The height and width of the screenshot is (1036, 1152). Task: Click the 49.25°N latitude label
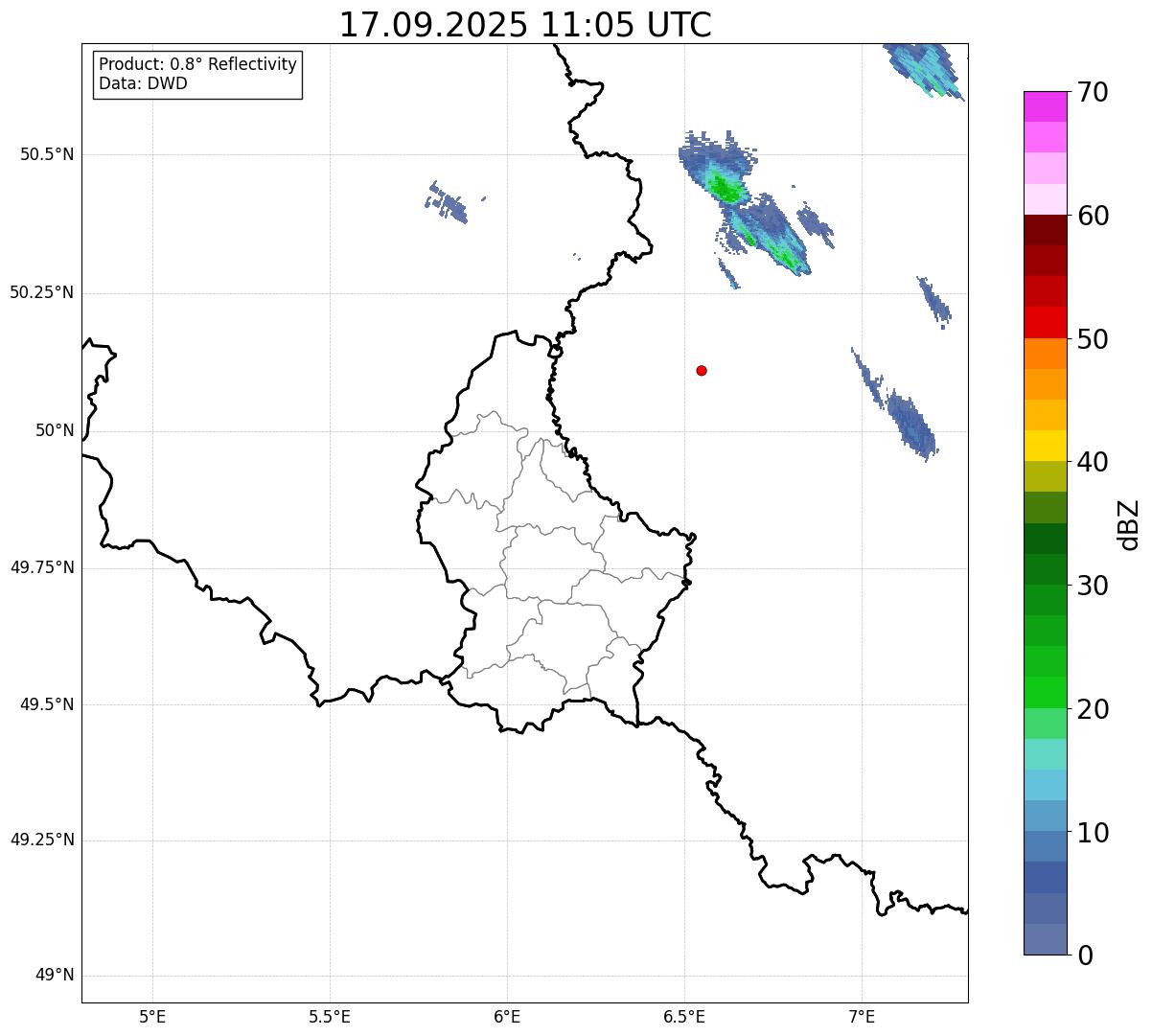(41, 840)
